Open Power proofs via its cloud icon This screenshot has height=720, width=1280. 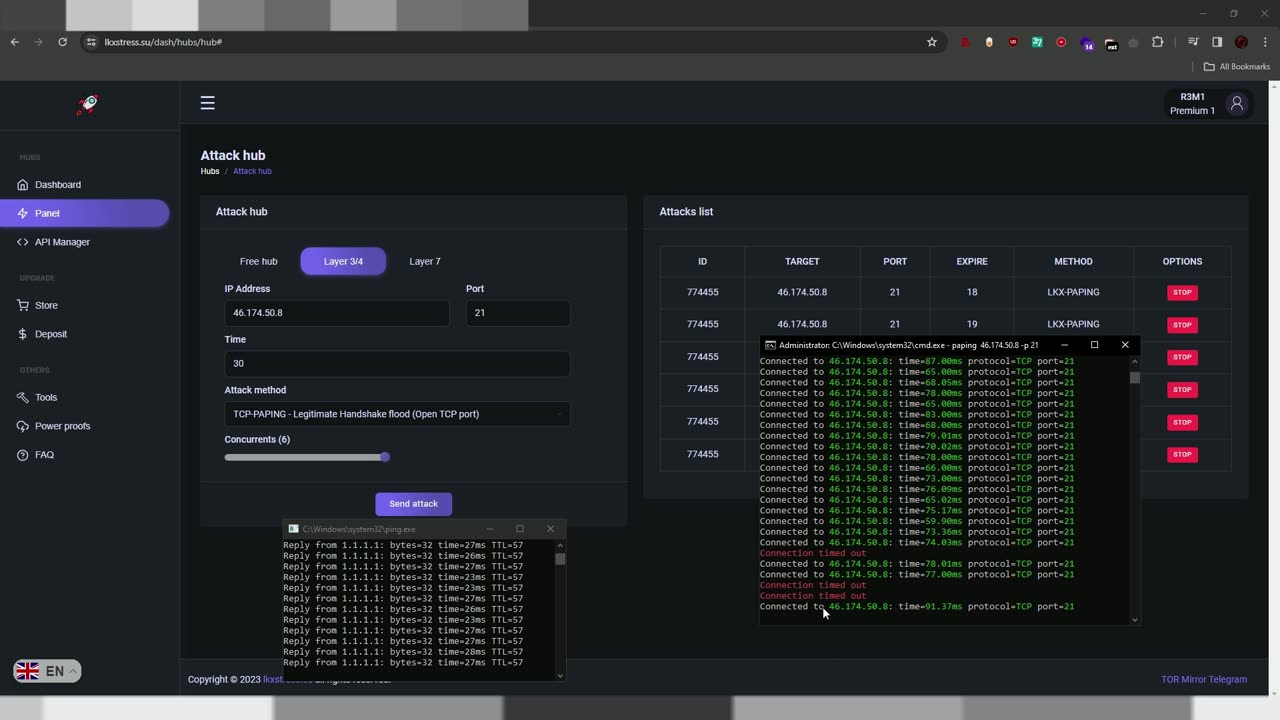pyautogui.click(x=23, y=426)
